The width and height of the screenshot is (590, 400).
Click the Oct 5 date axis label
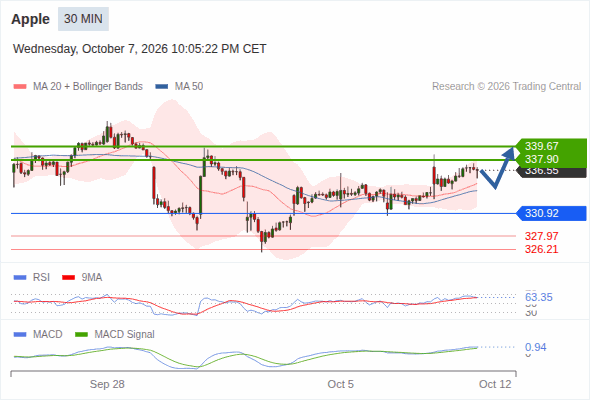tap(341, 384)
